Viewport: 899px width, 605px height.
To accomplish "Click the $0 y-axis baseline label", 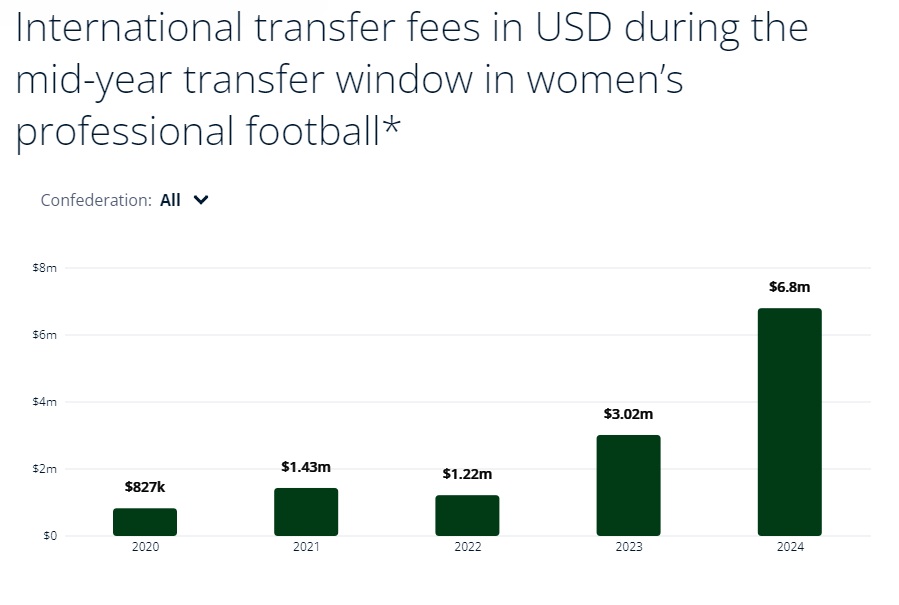I will (x=50, y=536).
